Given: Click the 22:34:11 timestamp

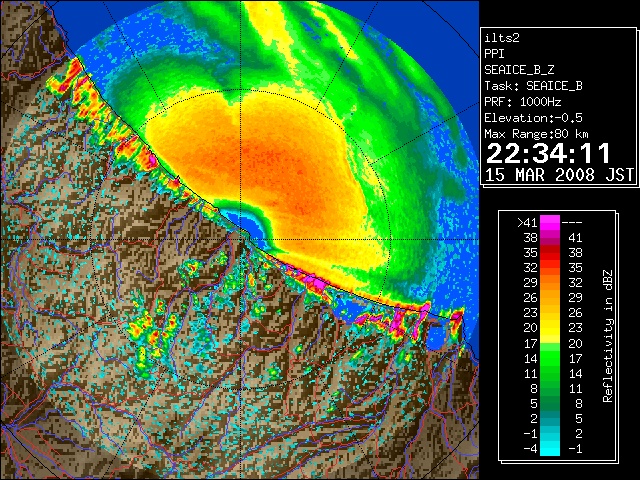Looking at the screenshot, I should pos(548,153).
